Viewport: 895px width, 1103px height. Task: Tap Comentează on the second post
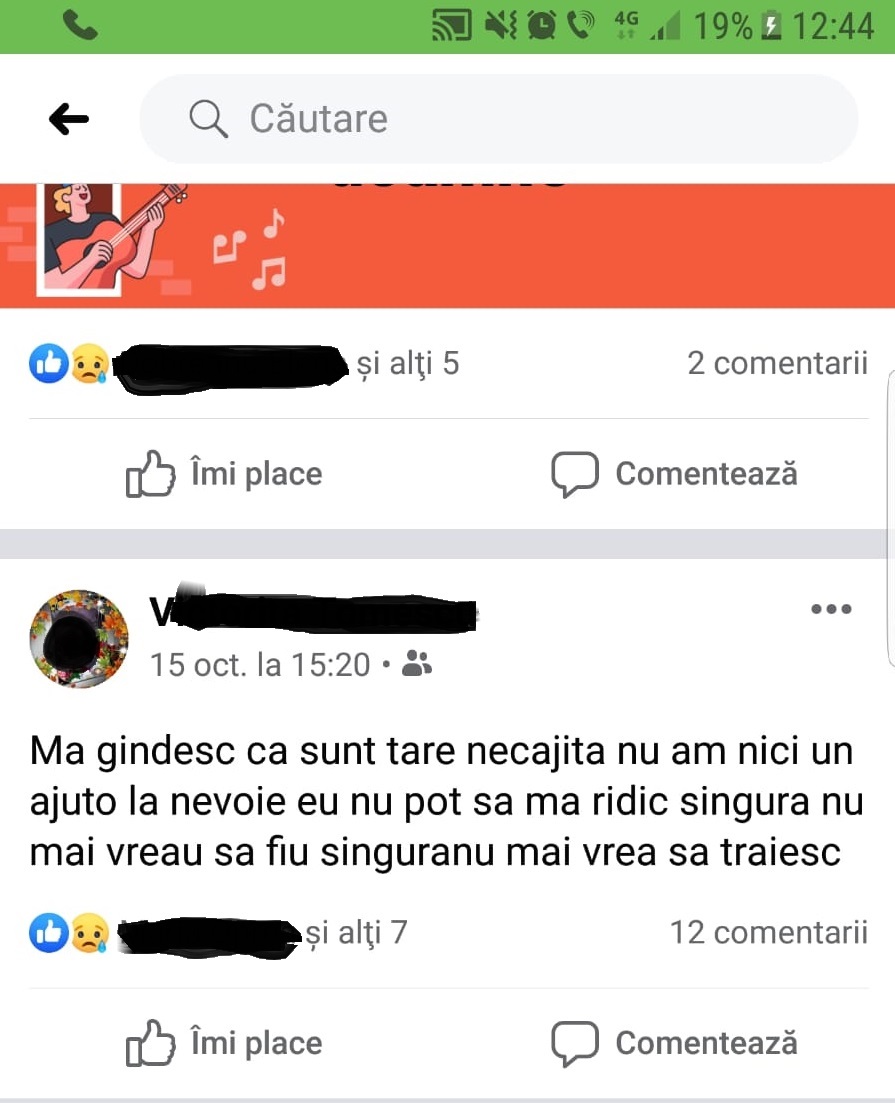[674, 1043]
